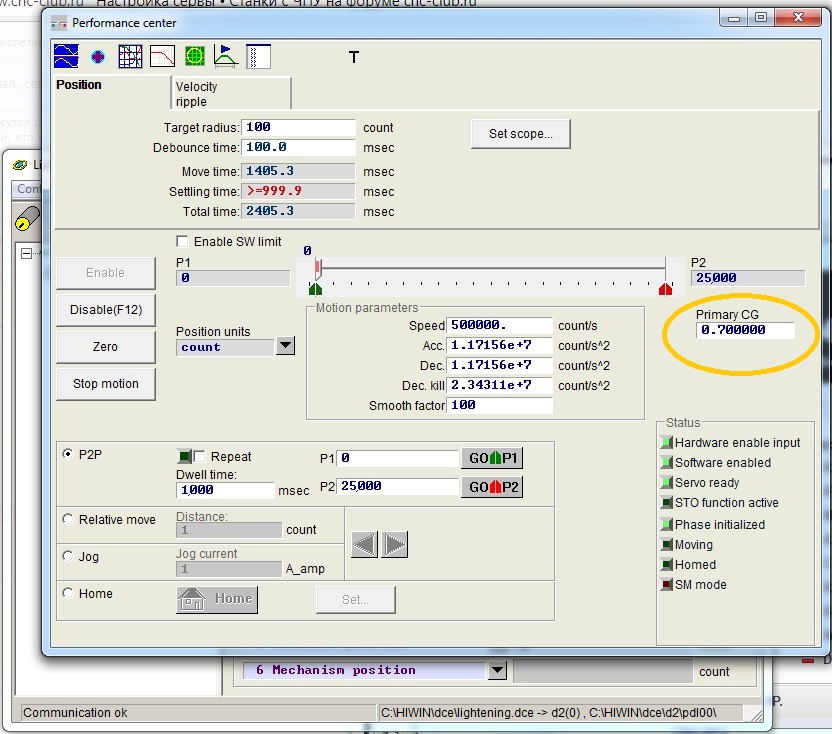This screenshot has height=734, width=832.
Task: Click the Dec. kill input field
Action: point(499,385)
